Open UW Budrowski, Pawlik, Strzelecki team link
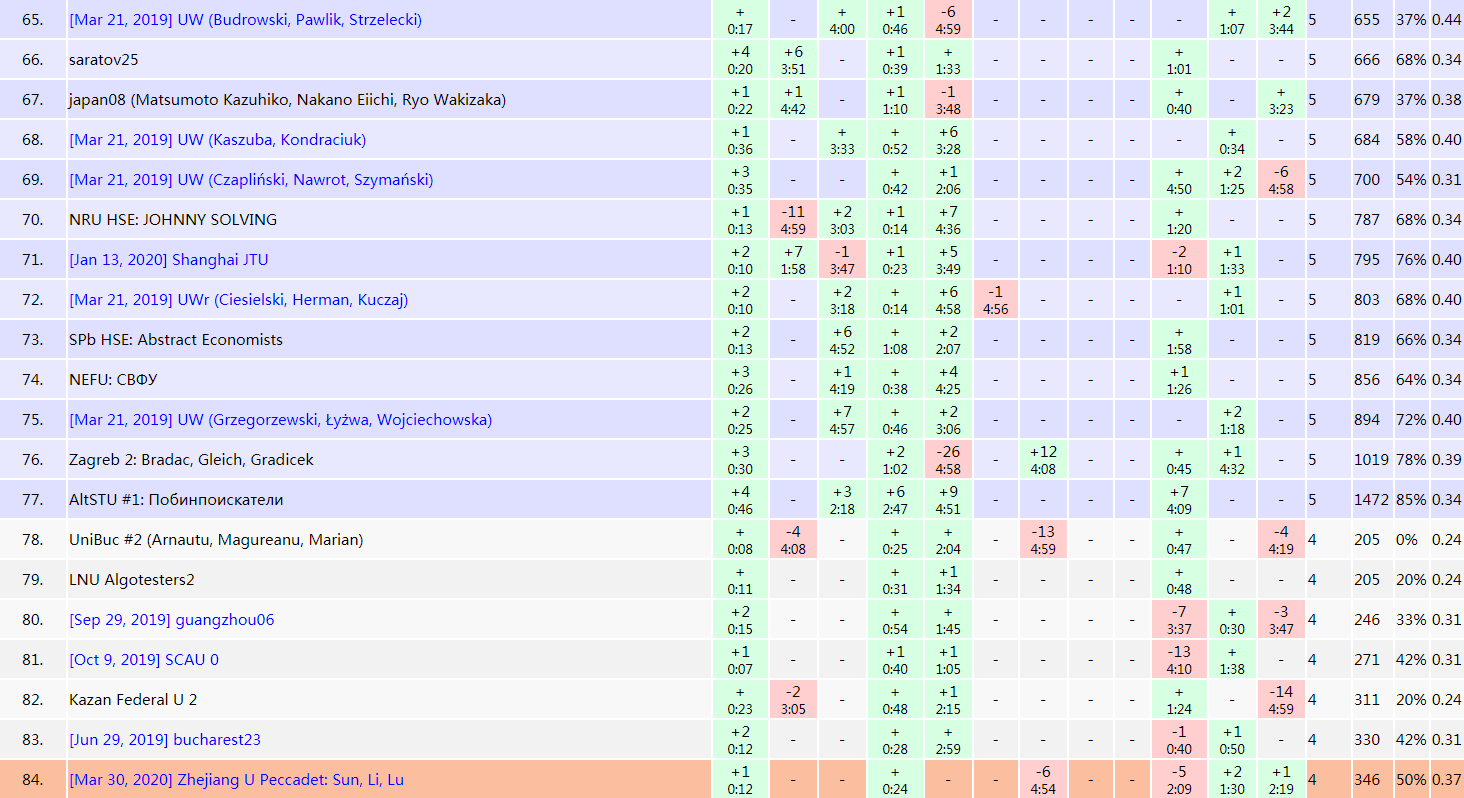This screenshot has width=1464, height=798. click(245, 20)
